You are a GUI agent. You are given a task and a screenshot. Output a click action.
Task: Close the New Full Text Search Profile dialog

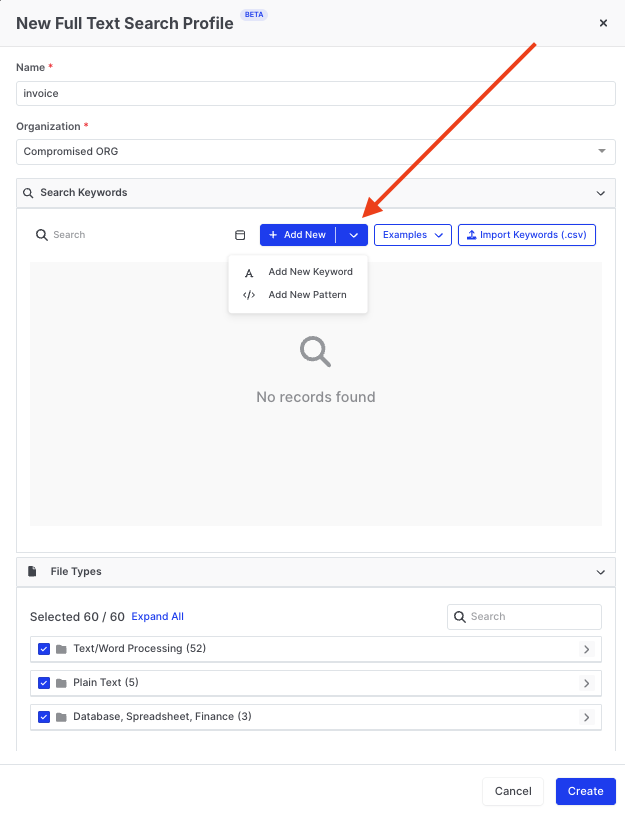pyautogui.click(x=603, y=23)
